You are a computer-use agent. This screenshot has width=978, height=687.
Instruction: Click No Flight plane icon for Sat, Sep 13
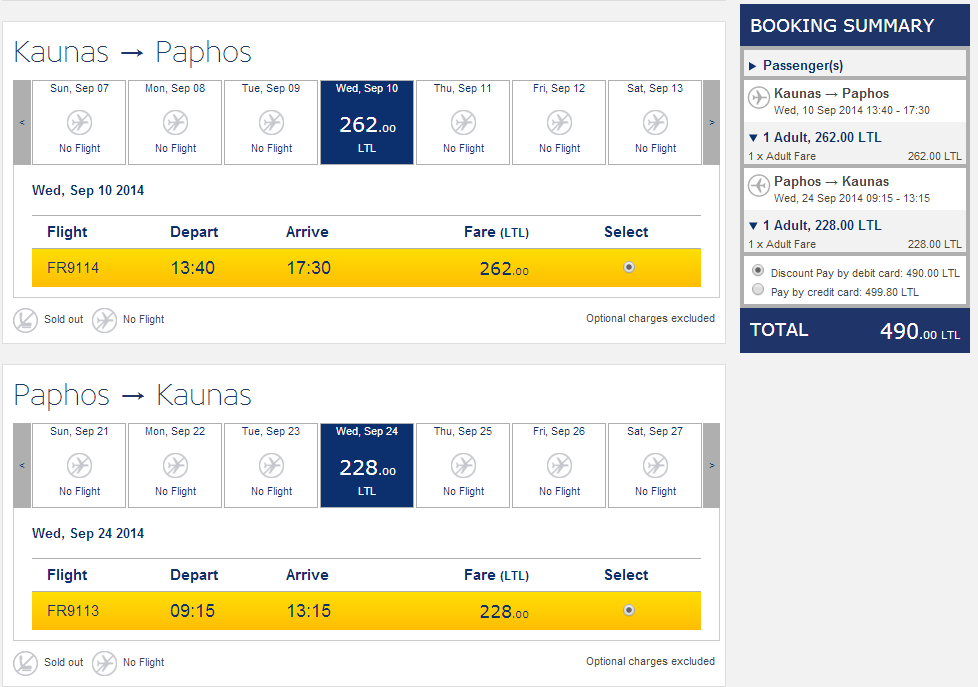[x=655, y=123]
